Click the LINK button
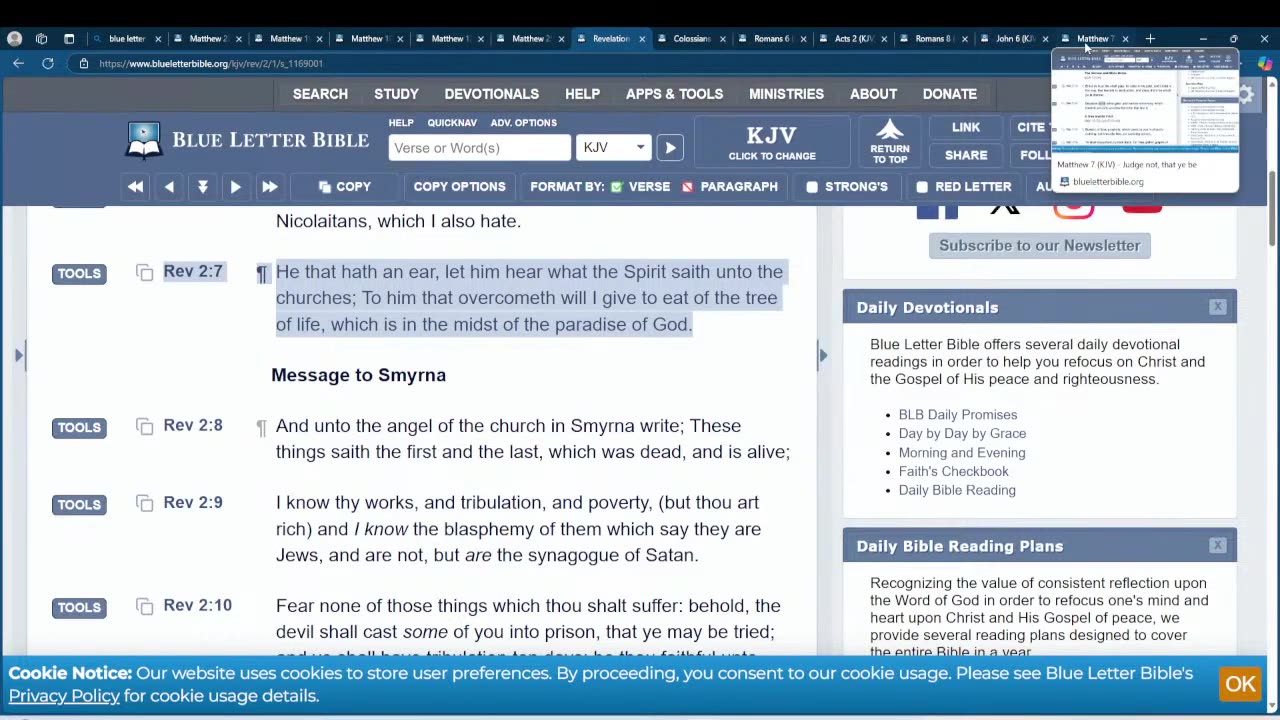 [966, 127]
